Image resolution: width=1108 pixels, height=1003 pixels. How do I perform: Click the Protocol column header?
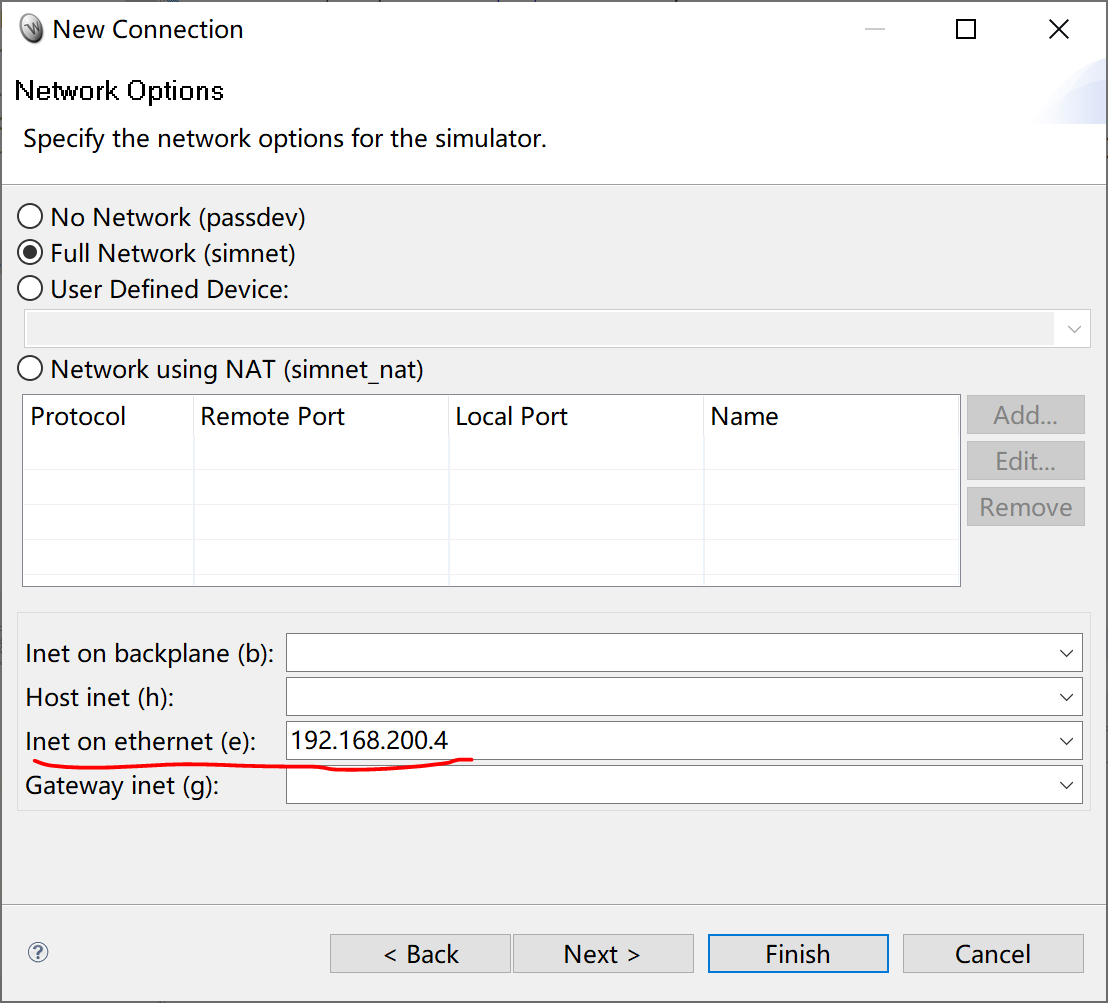tap(78, 416)
